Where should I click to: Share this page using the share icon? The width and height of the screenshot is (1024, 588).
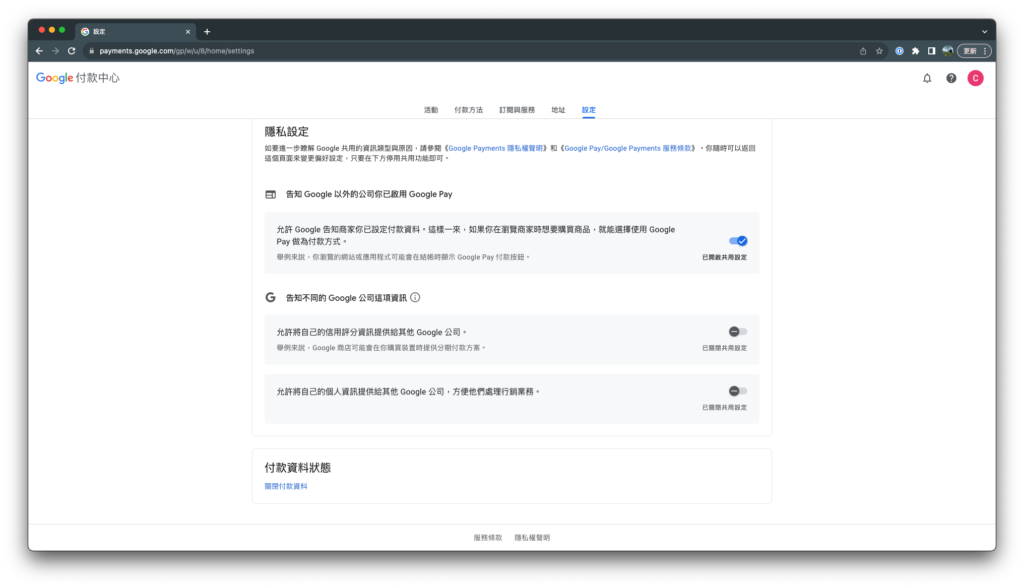click(863, 51)
